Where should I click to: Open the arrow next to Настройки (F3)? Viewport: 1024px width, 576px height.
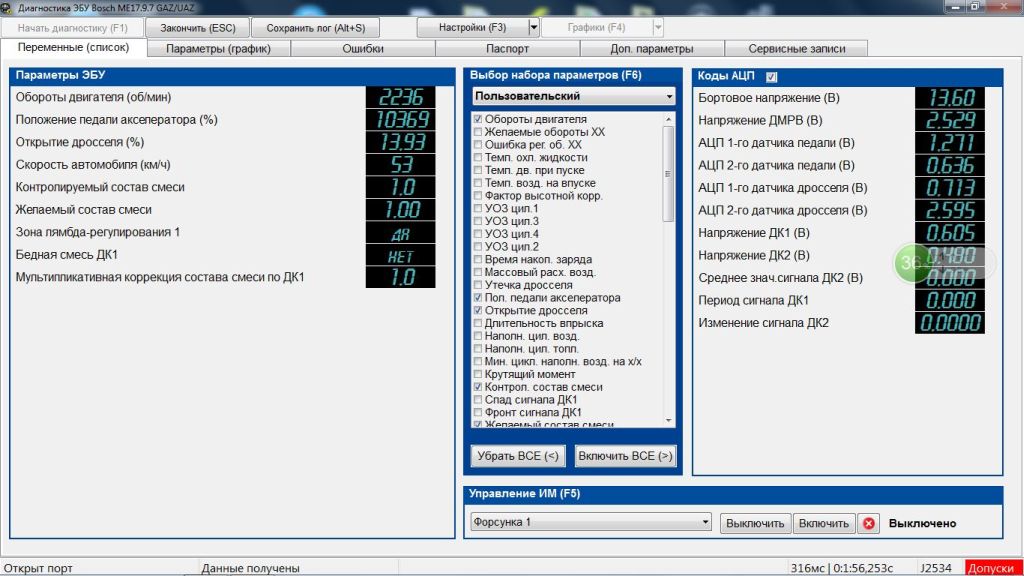click(x=534, y=28)
